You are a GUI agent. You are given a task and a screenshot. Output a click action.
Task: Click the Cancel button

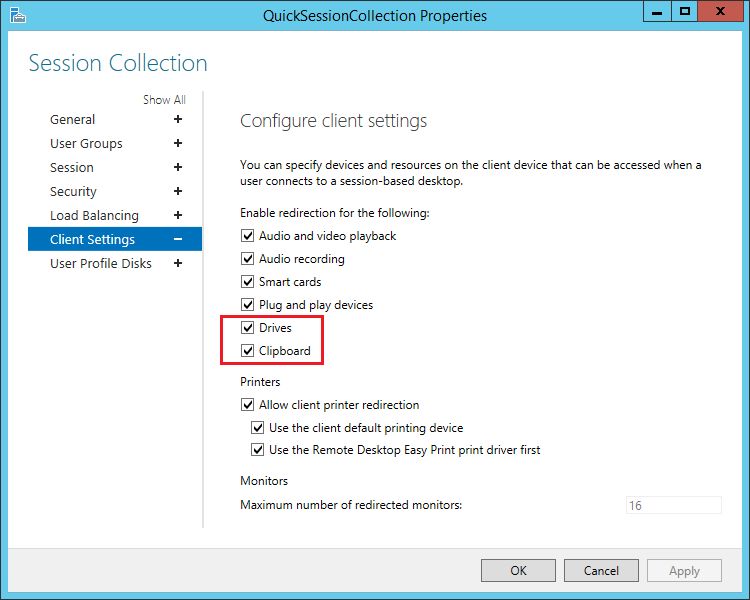[x=601, y=570]
